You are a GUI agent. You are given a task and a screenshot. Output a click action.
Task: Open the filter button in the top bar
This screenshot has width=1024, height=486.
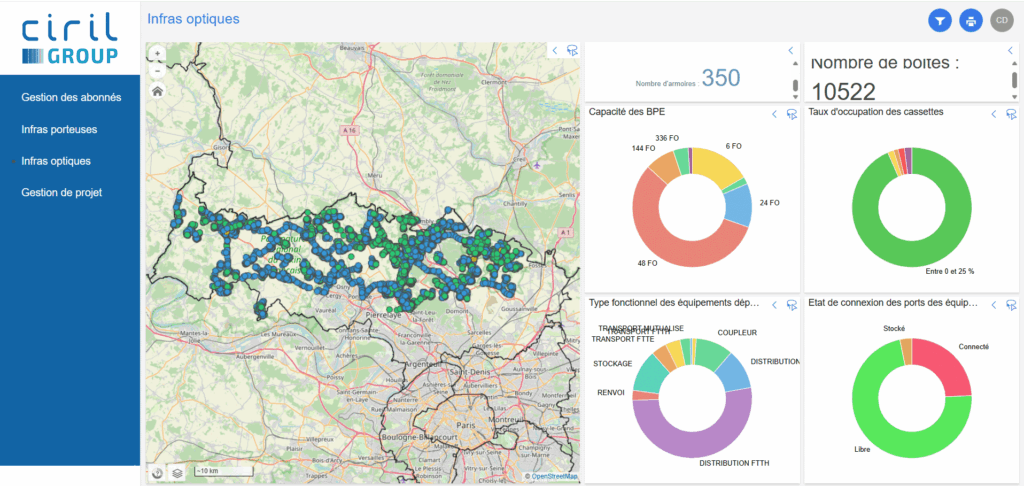pyautogui.click(x=940, y=21)
